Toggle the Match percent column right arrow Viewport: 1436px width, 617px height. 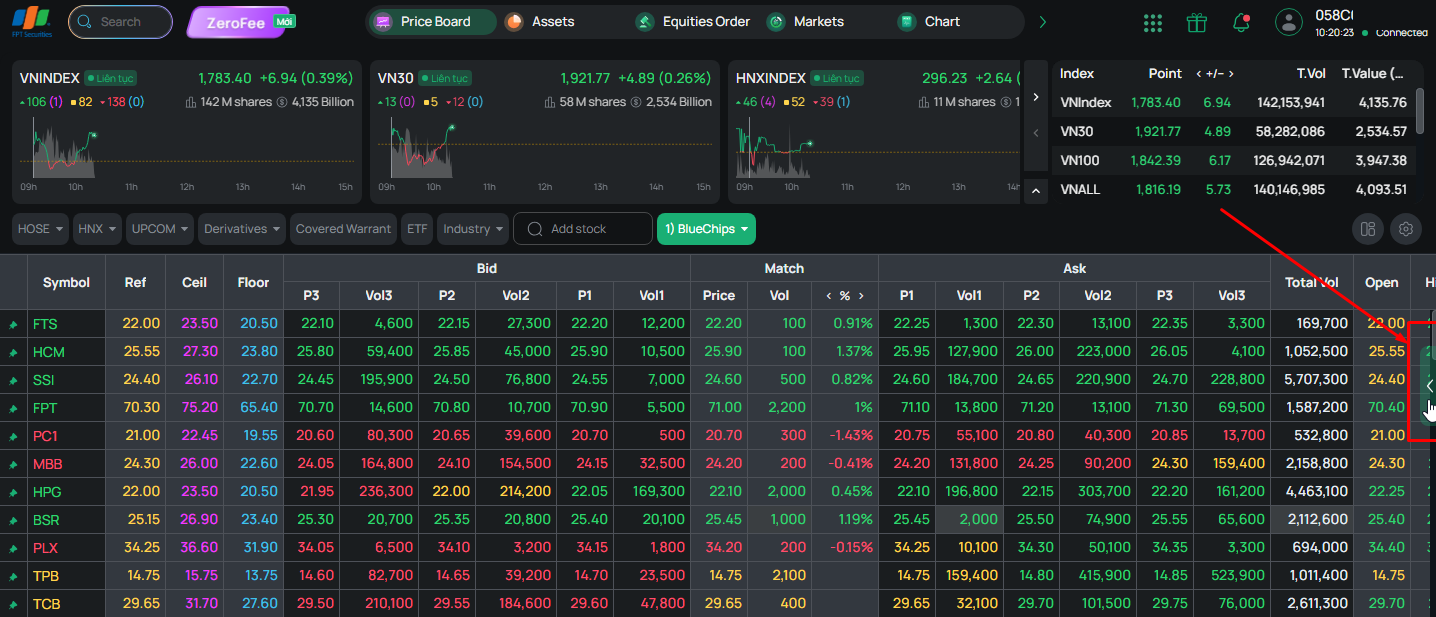click(862, 296)
